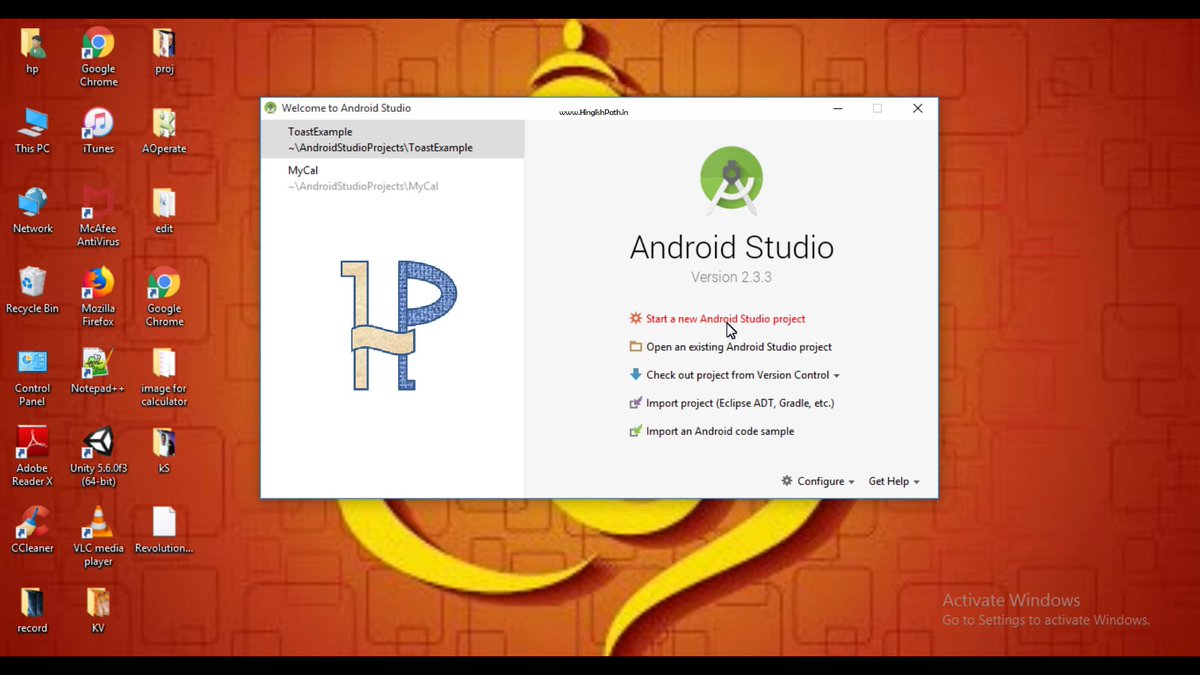This screenshot has height=675, width=1200.
Task: Launch Google Chrome icon beside Firefox
Action: point(164,283)
